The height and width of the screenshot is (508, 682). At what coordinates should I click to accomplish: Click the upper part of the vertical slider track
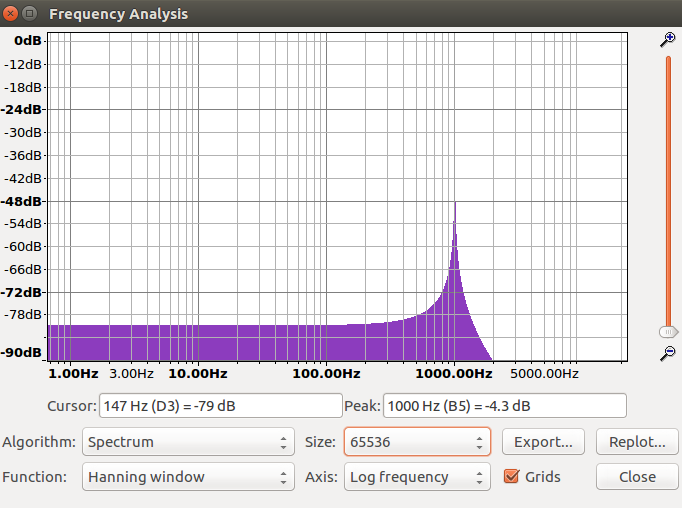pos(668,120)
